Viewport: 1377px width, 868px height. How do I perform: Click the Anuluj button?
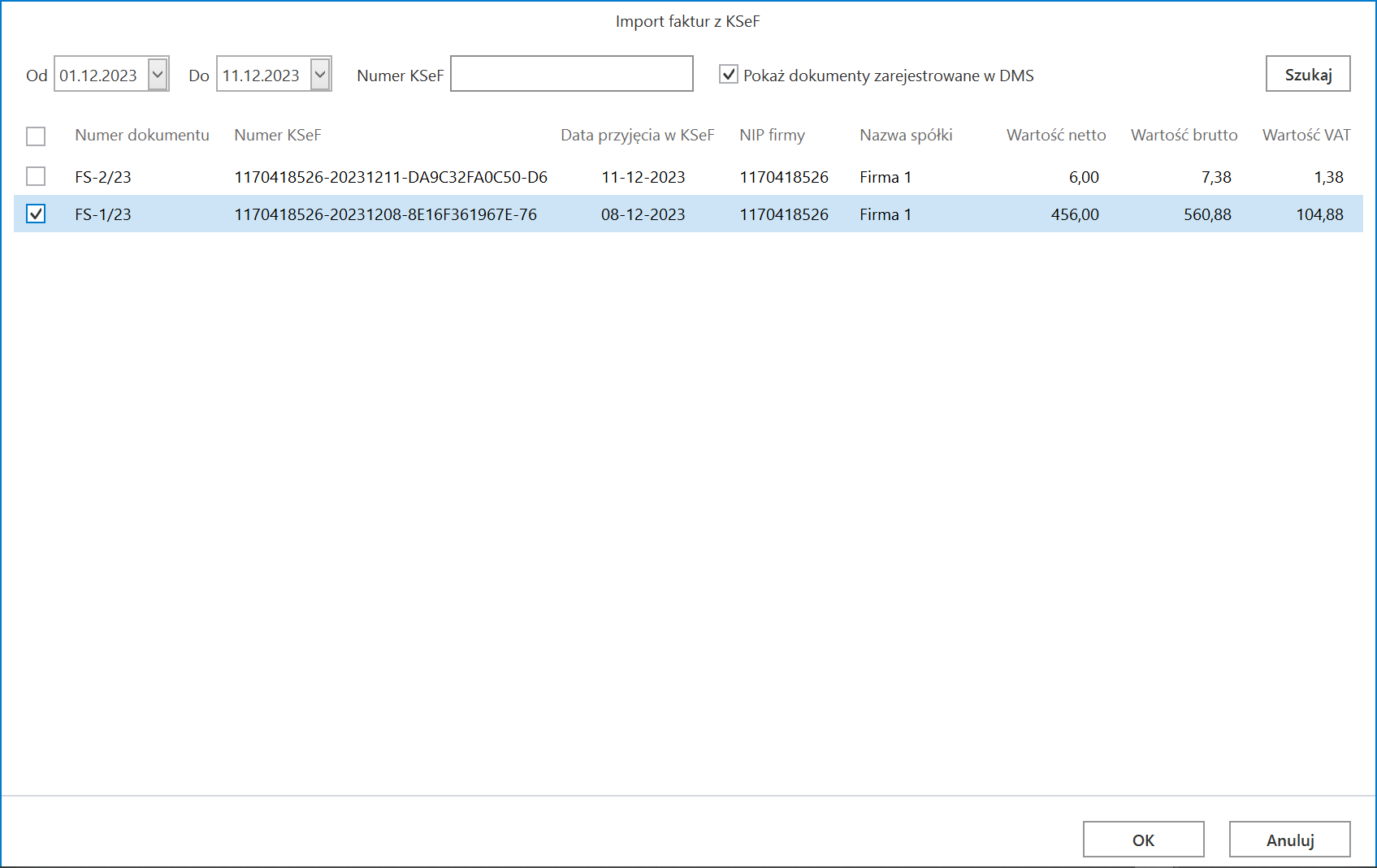tap(1289, 840)
